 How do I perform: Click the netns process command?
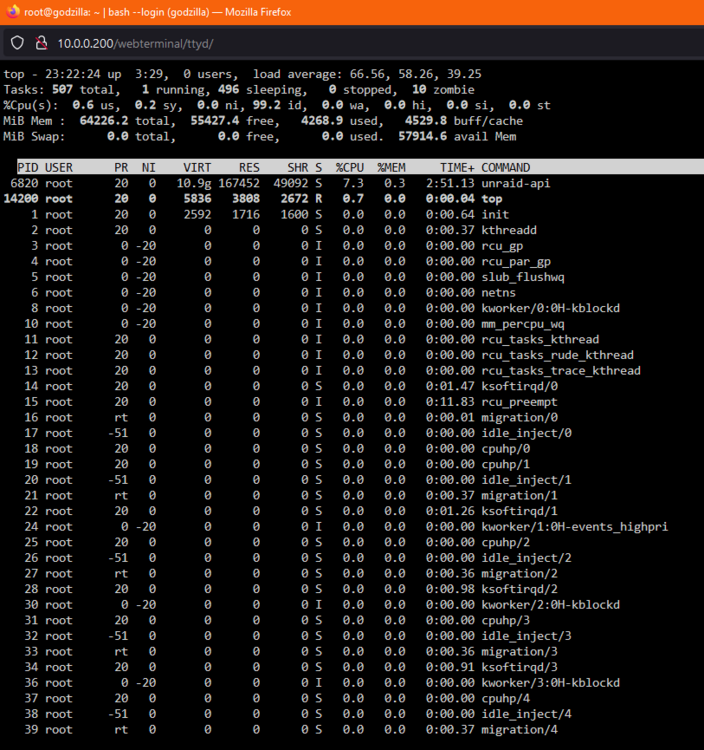(498, 293)
